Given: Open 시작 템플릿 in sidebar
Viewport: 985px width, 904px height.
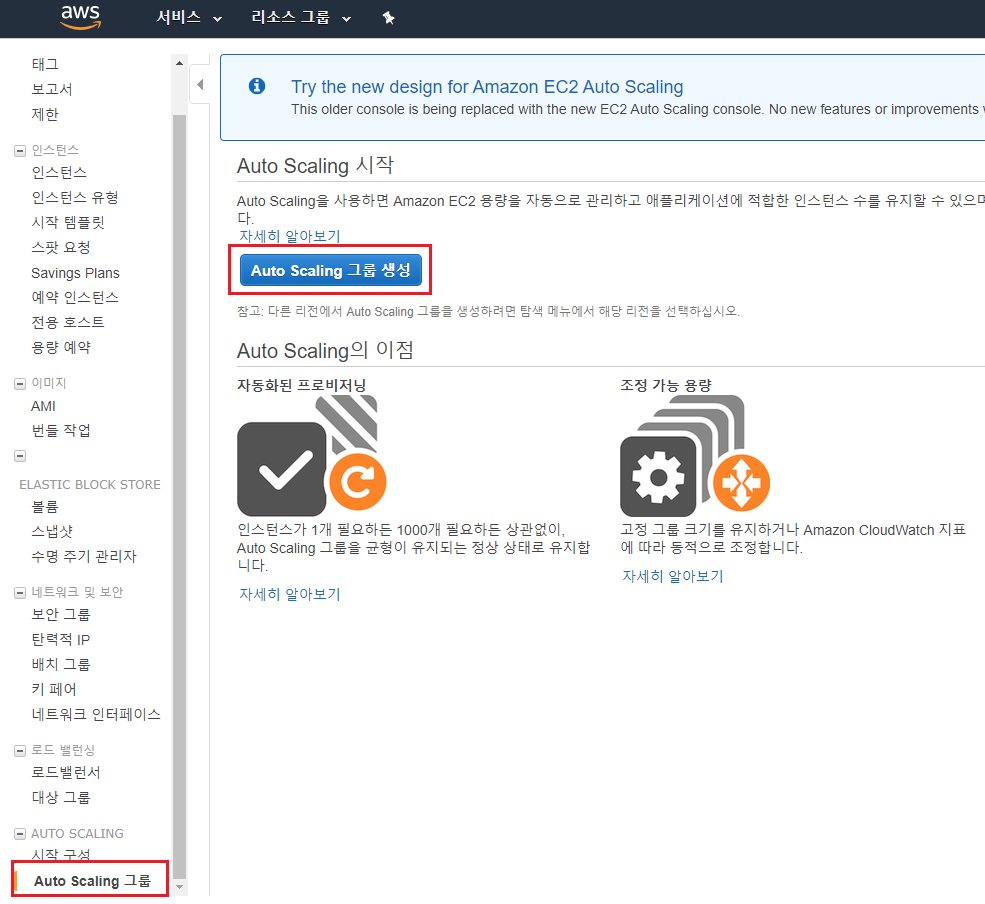Looking at the screenshot, I should click(68, 222).
